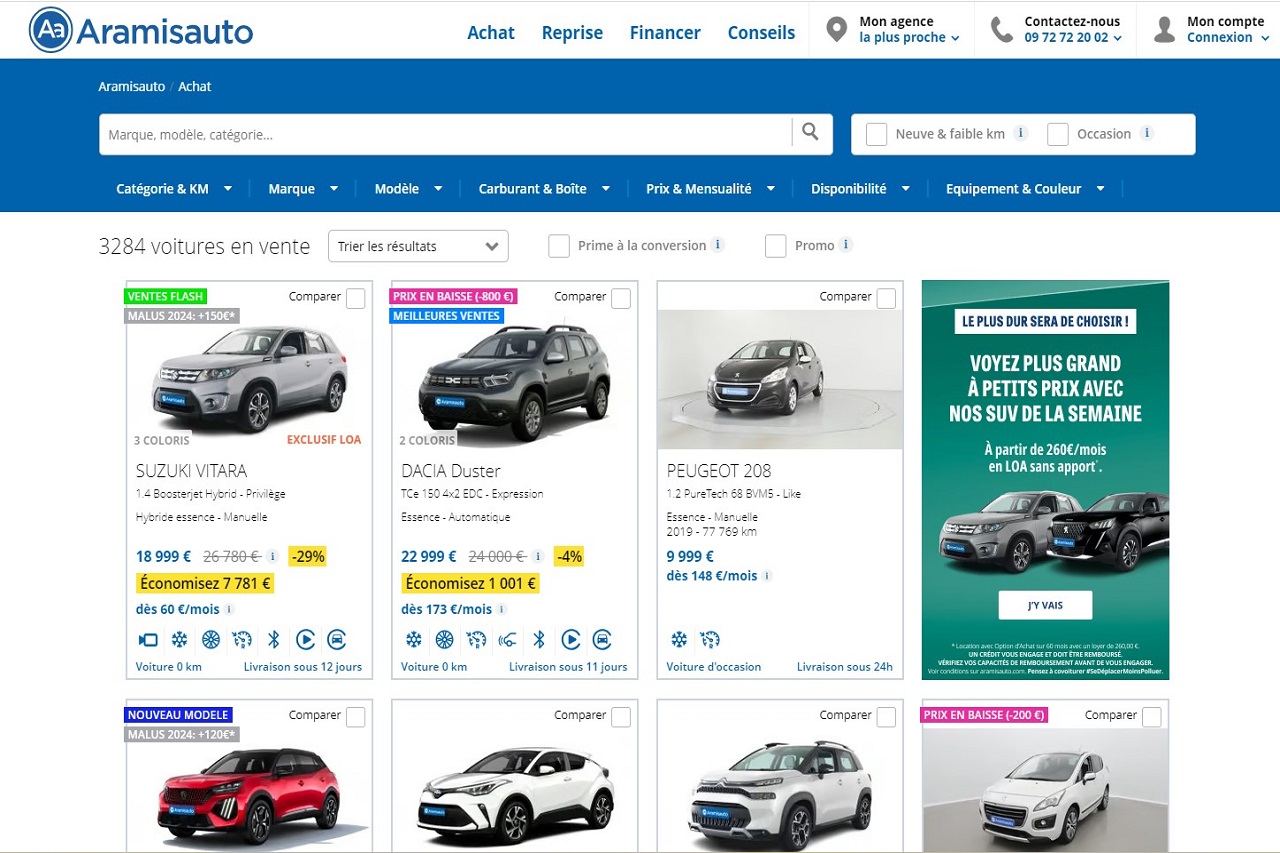Open the Trier les résultats dropdown
The width and height of the screenshot is (1280, 853).
pos(418,246)
